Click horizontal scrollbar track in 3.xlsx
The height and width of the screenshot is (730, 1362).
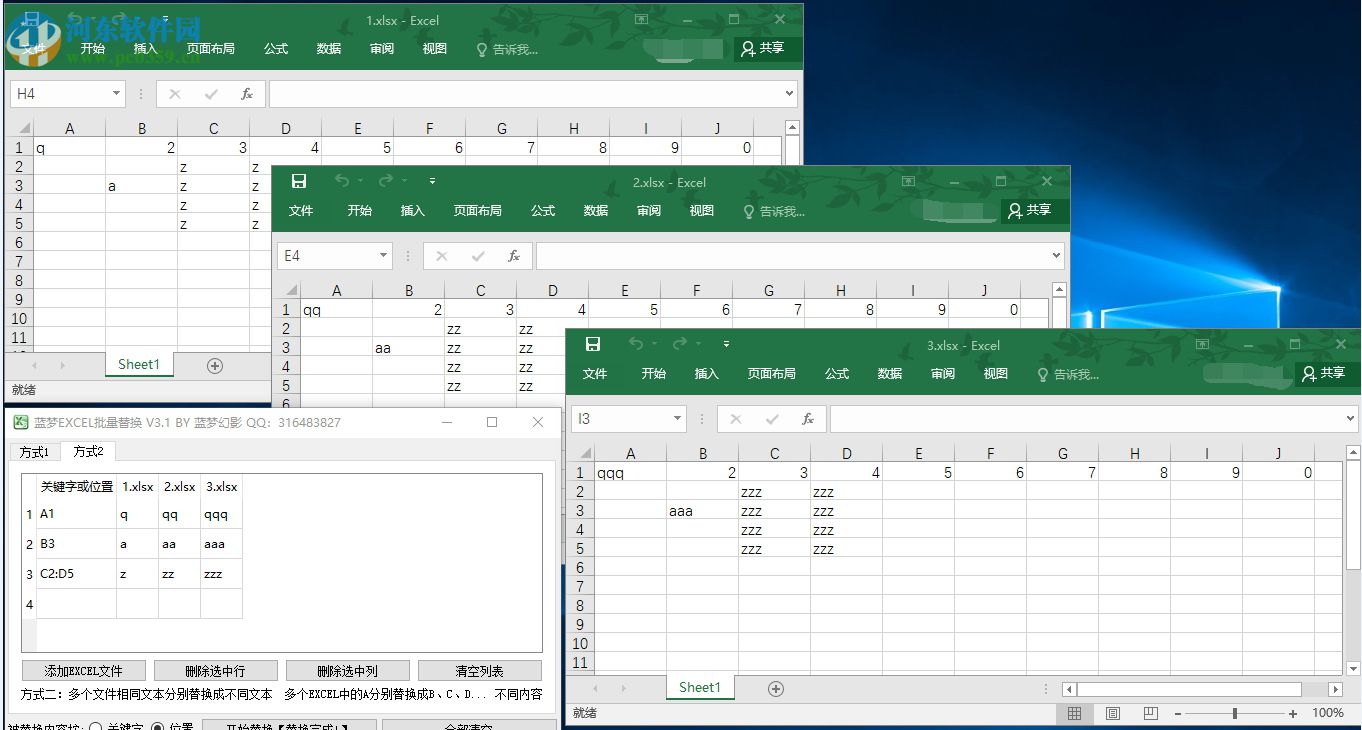tap(1202, 689)
